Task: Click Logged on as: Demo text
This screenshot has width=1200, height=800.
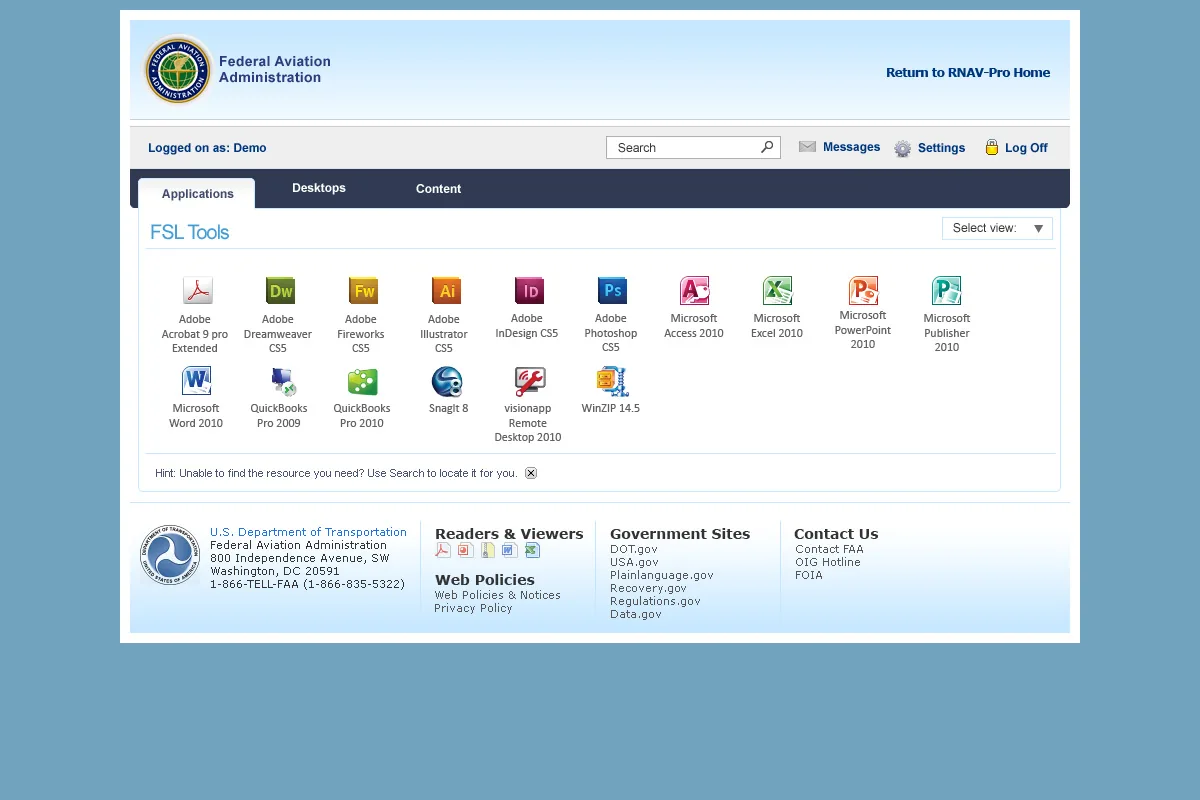Action: coord(207,148)
